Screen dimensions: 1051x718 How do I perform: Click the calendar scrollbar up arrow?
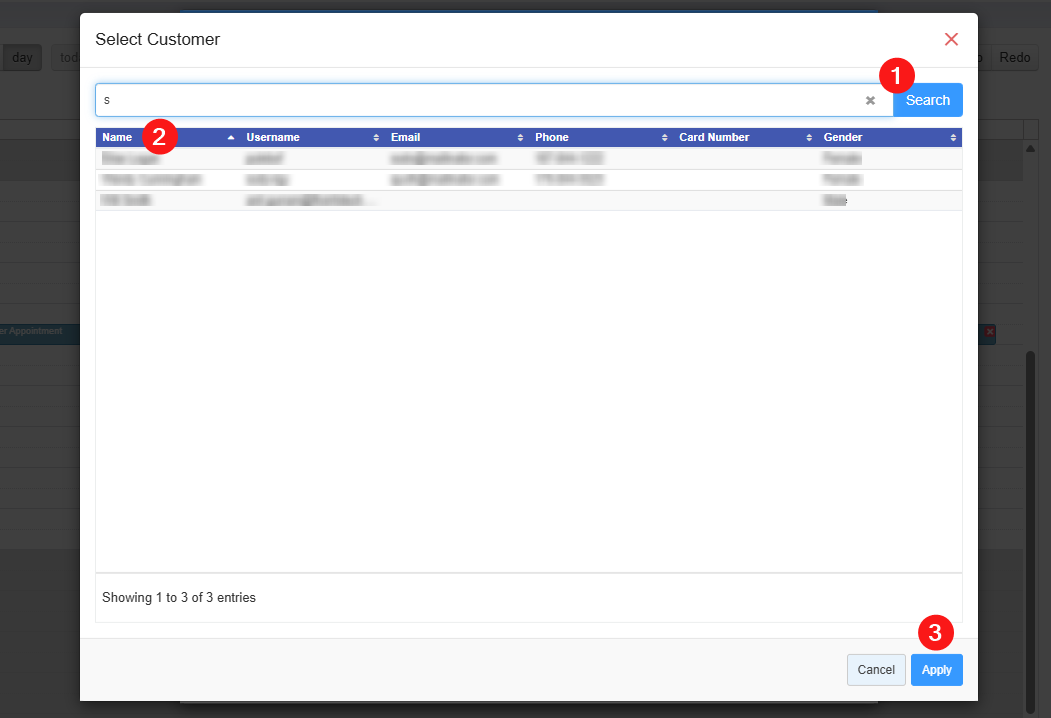pos(1031,149)
